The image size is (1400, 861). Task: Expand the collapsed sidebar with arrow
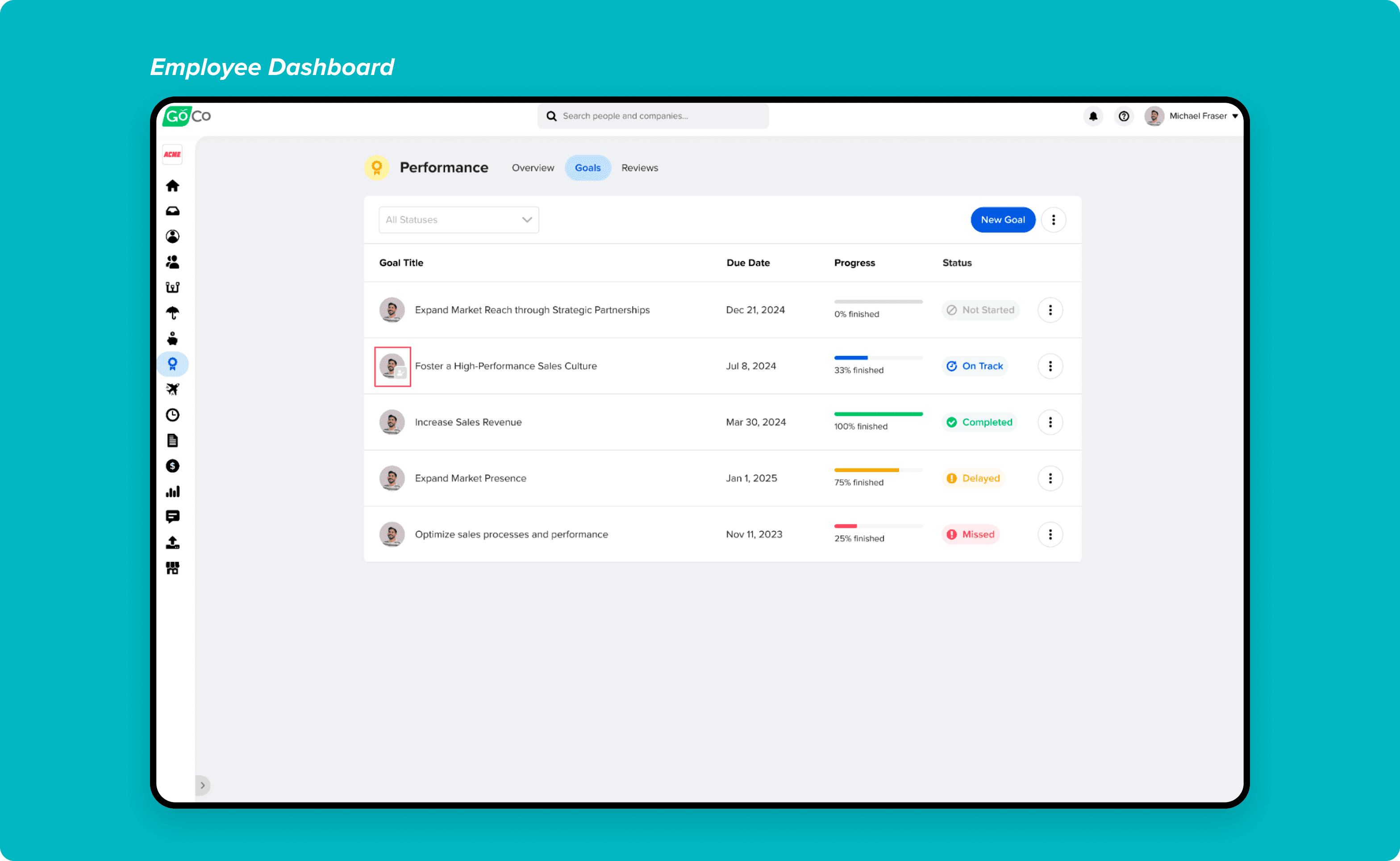(203, 785)
